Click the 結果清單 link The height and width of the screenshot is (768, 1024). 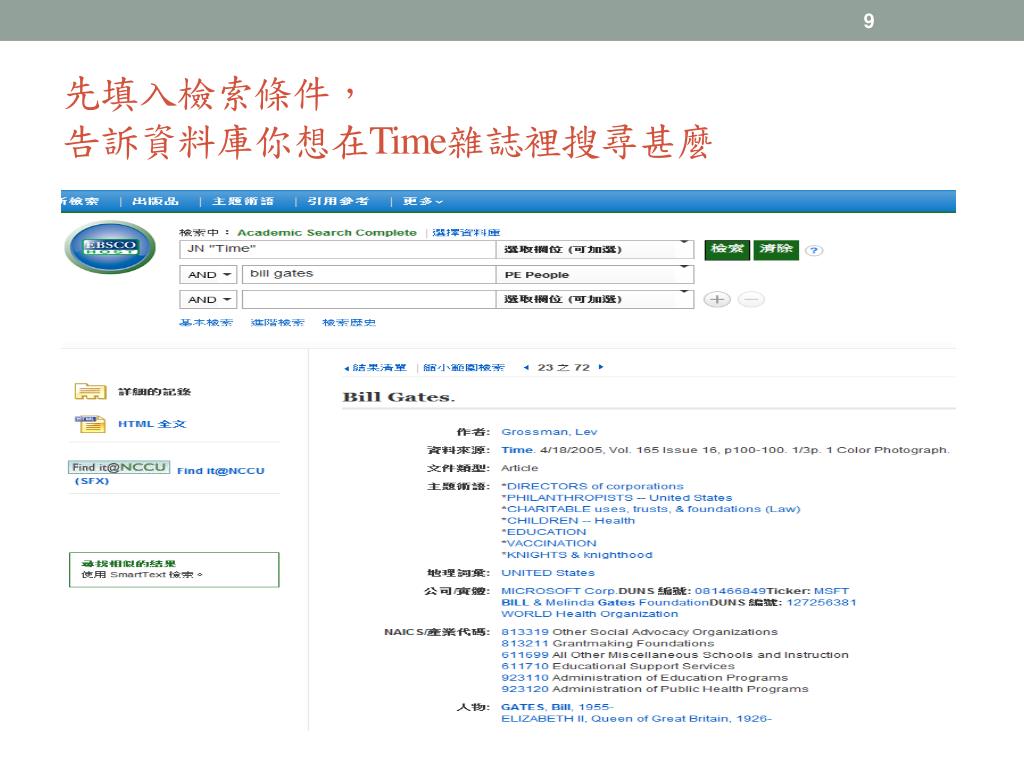tap(379, 368)
